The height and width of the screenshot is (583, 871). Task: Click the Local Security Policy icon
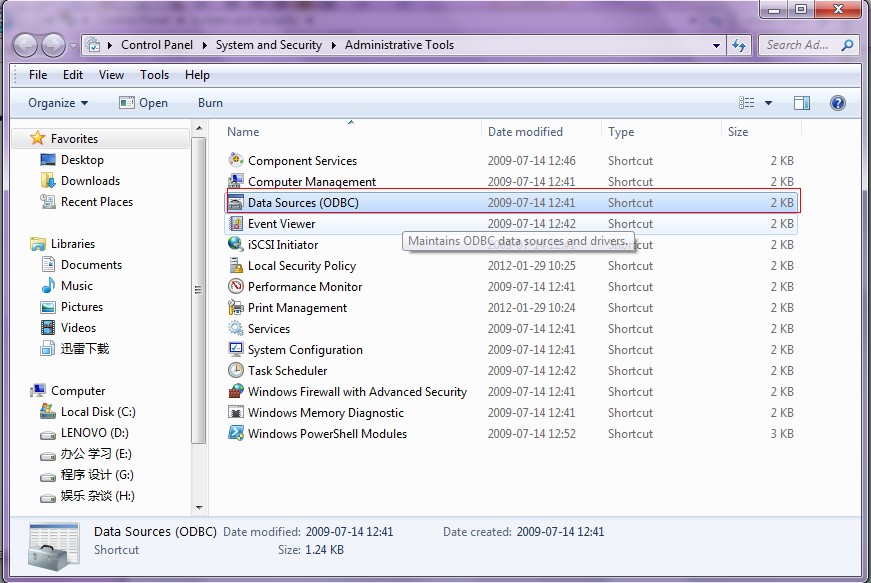click(236, 265)
